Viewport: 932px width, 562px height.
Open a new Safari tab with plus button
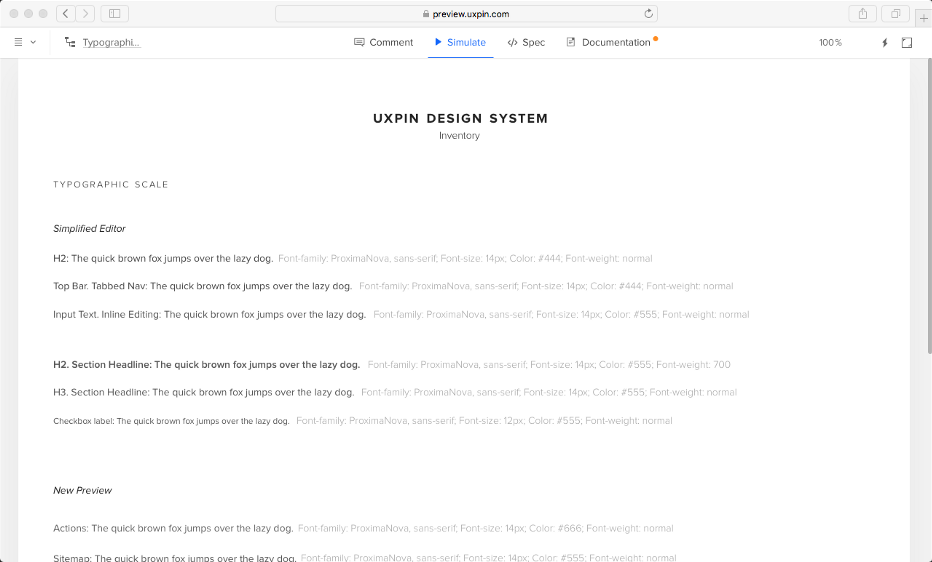[x=923, y=17]
